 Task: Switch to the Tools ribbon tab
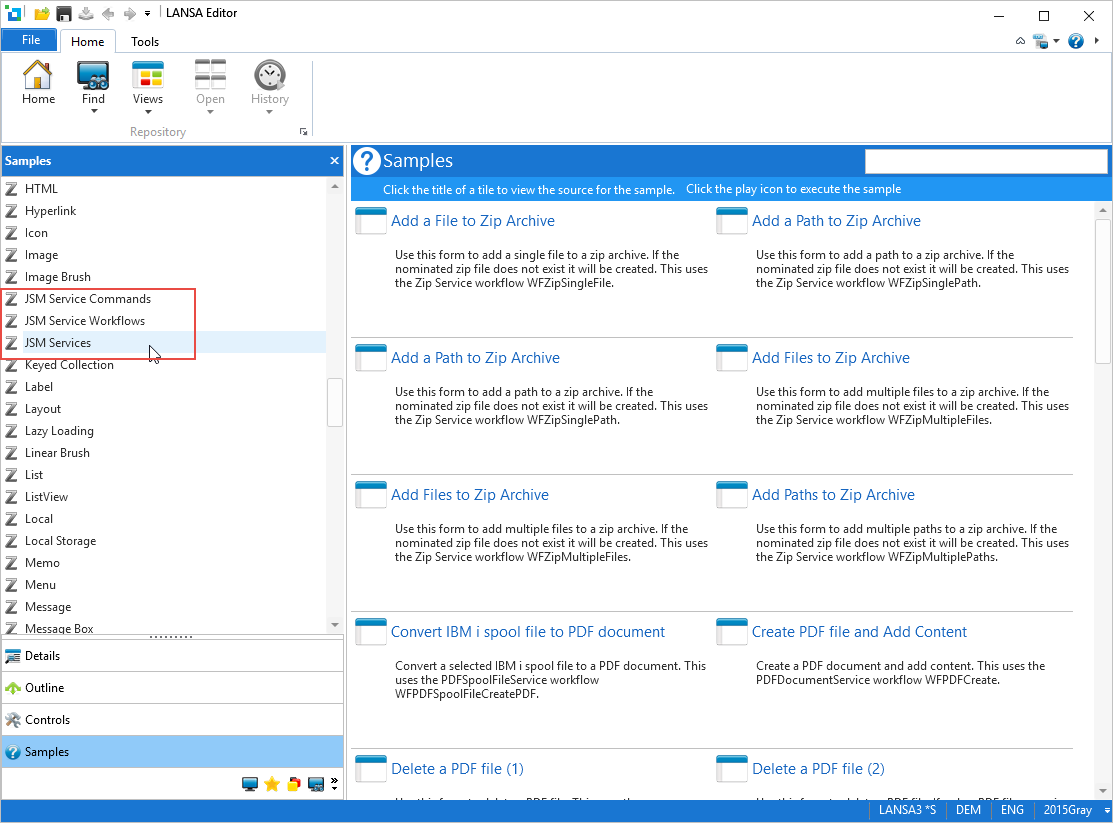coord(145,42)
